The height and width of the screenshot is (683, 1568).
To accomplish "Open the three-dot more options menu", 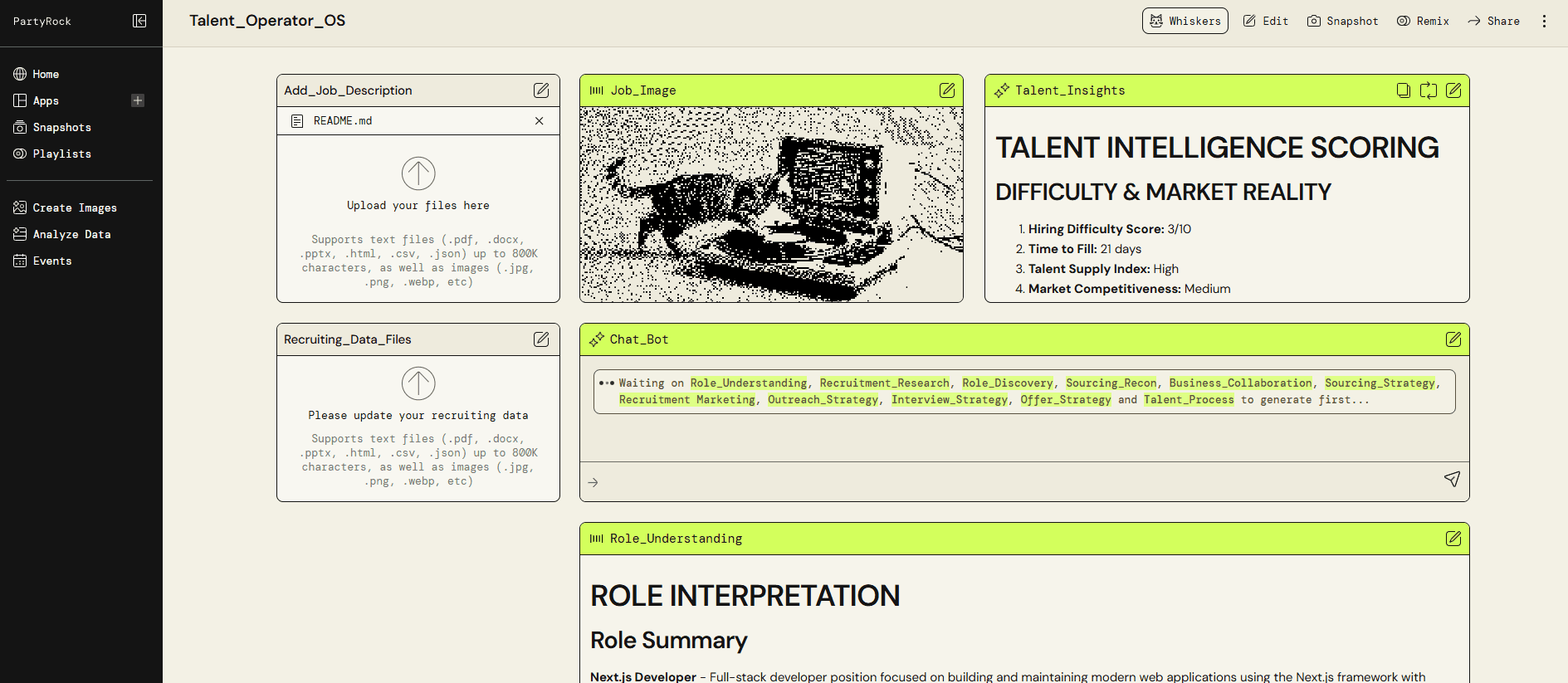I will pyautogui.click(x=1544, y=21).
